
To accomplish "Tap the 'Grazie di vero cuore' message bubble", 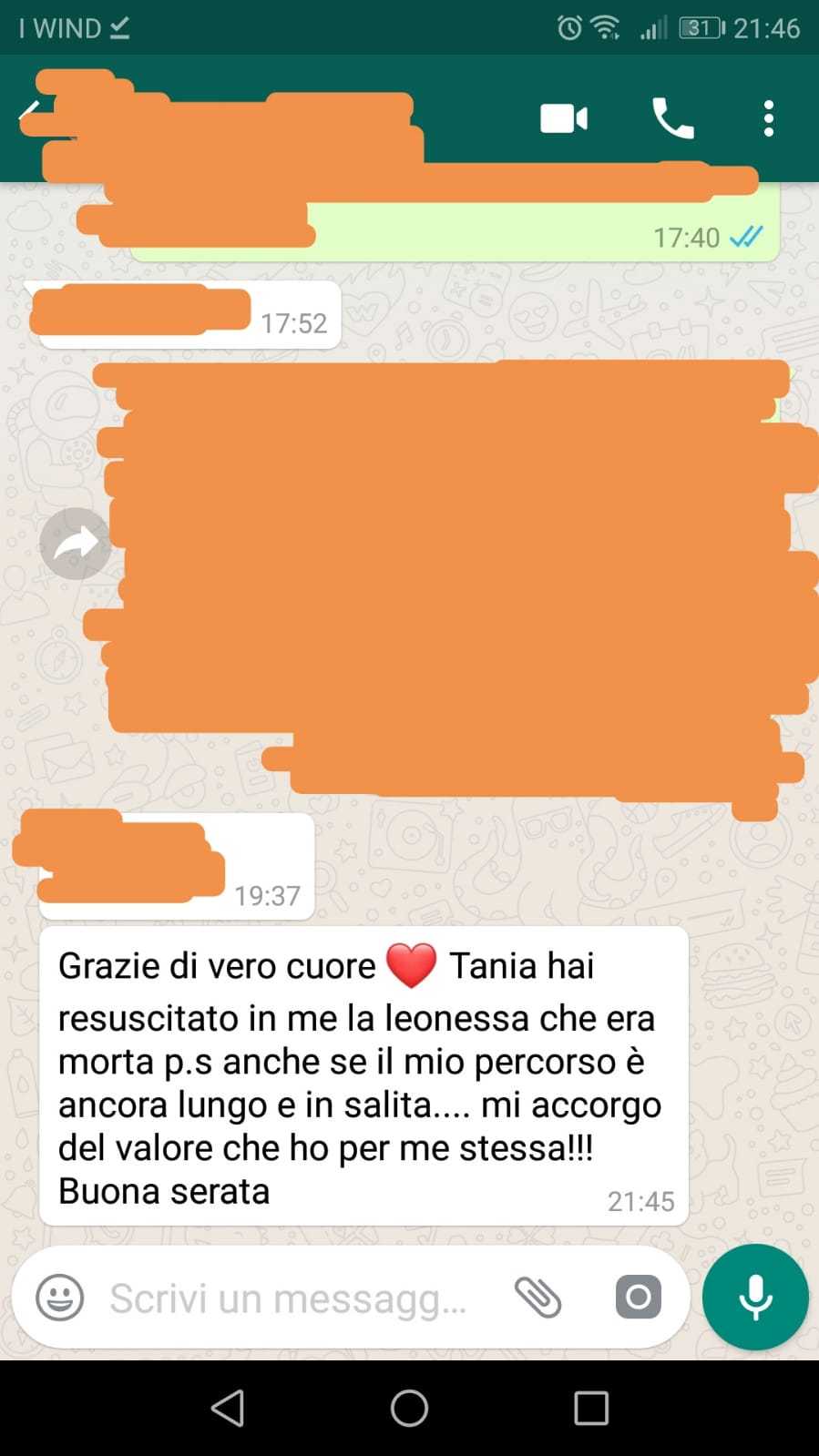I will [363, 1076].
